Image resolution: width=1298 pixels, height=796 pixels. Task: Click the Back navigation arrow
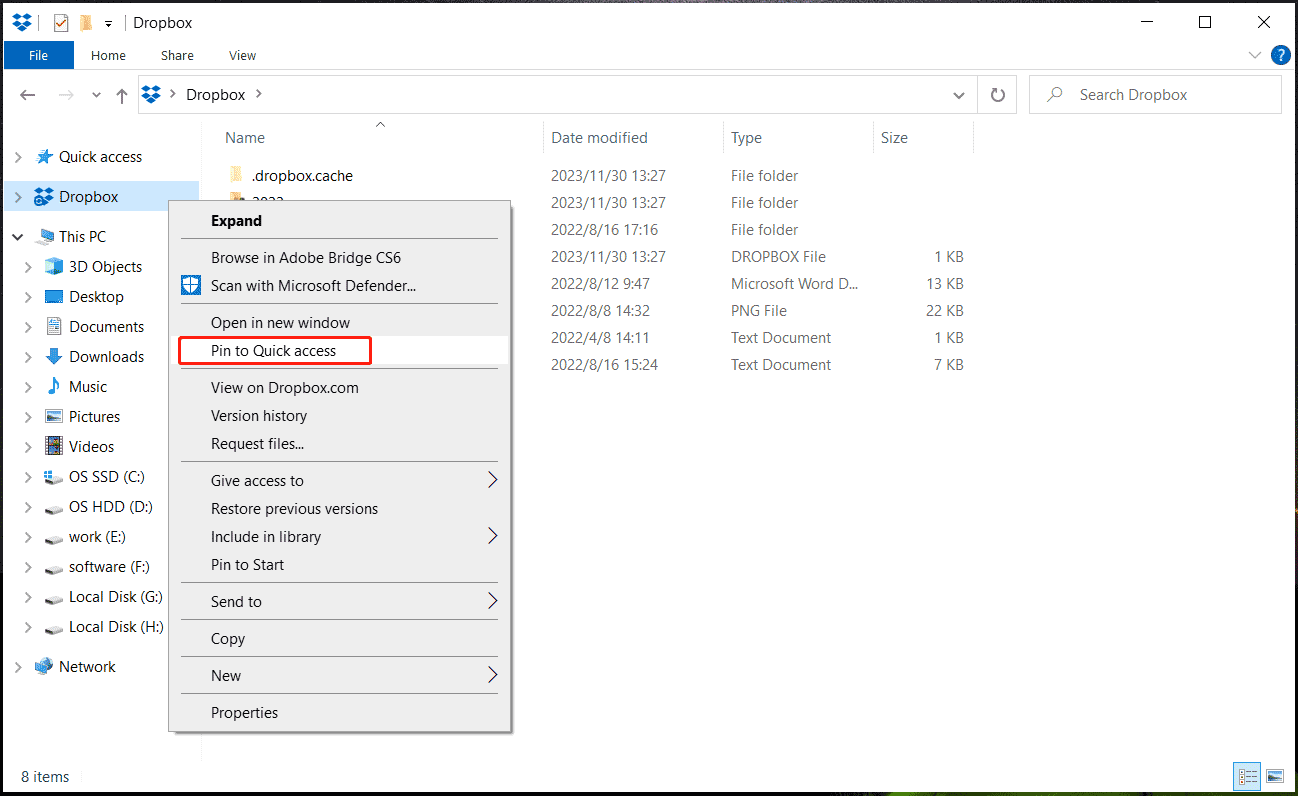pyautogui.click(x=28, y=95)
